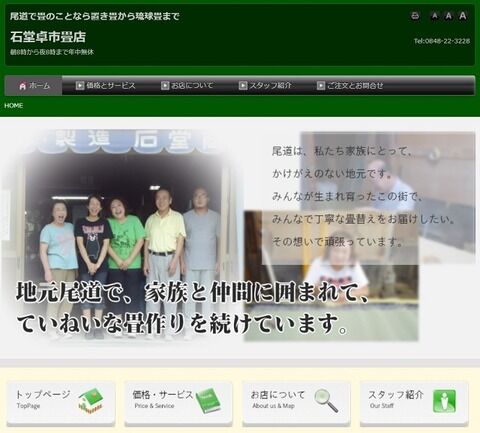480x433 pixels.
Task: Click arrow icon next to 価格とサービス
Action: point(80,86)
